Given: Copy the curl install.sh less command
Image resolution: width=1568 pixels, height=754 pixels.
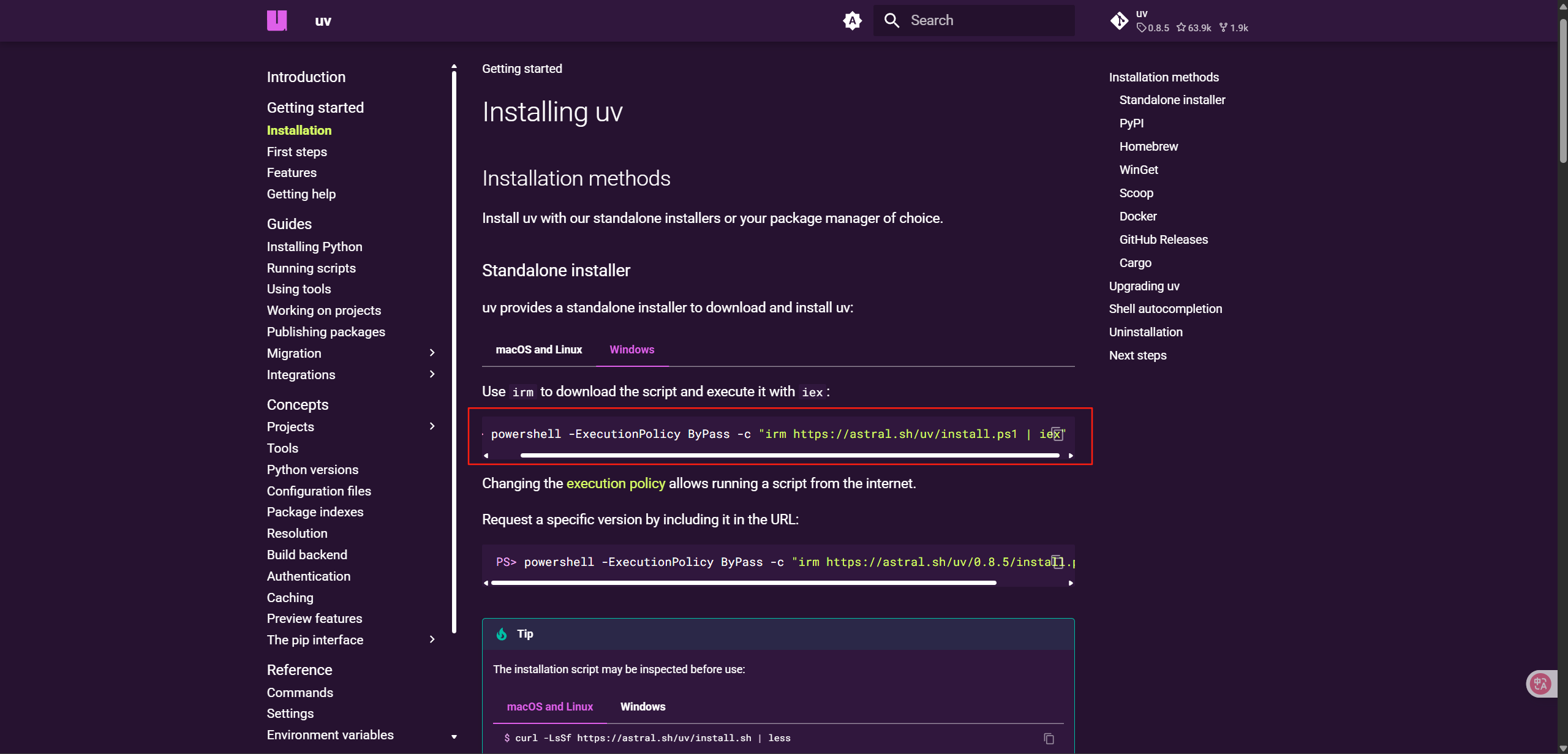Looking at the screenshot, I should click(x=1049, y=738).
